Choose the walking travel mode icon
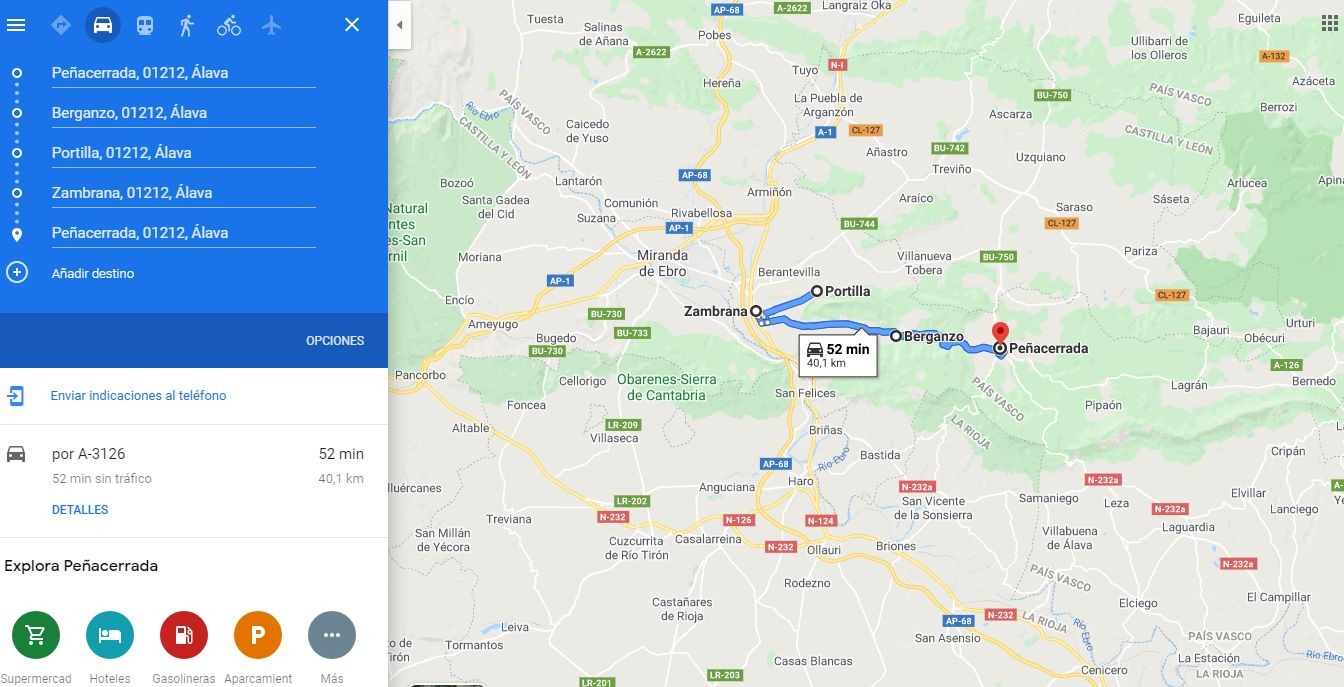This screenshot has height=687, width=1344. click(187, 25)
